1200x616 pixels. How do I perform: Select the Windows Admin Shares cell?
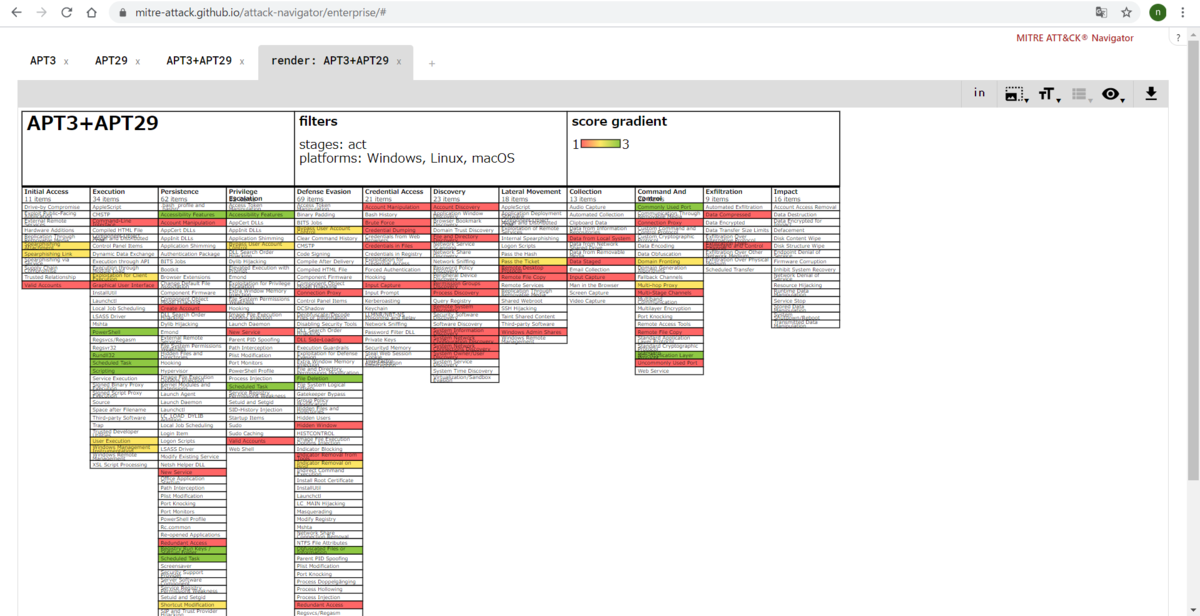pos(533,332)
